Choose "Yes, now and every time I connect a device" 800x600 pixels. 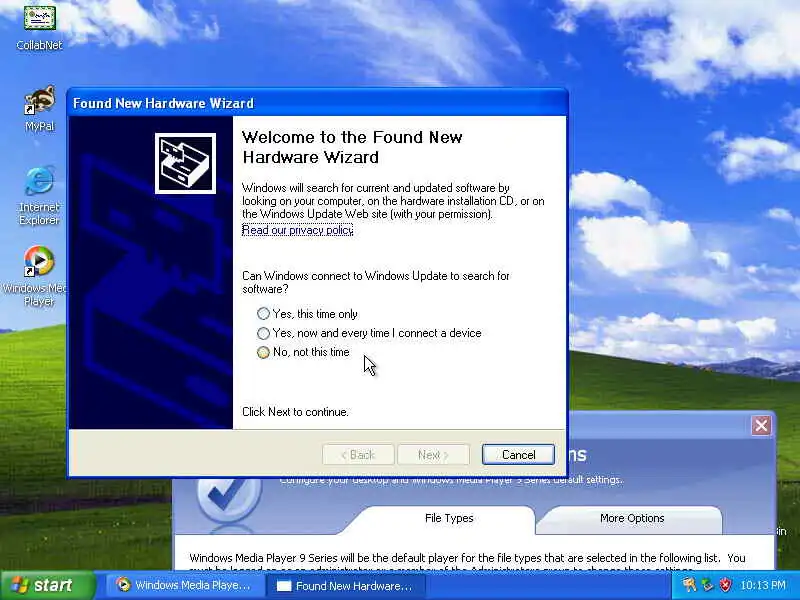[x=369, y=333]
